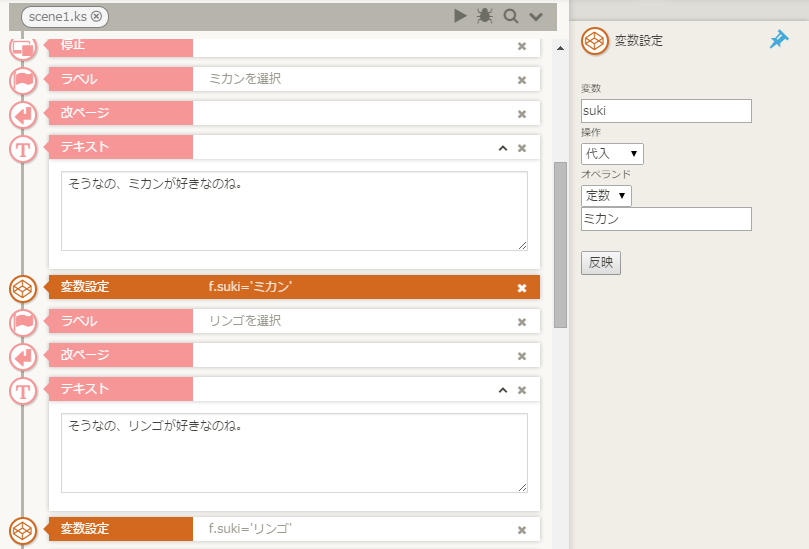This screenshot has width=809, height=549.
Task: Select the scene1.ks tab
Action: (64, 17)
